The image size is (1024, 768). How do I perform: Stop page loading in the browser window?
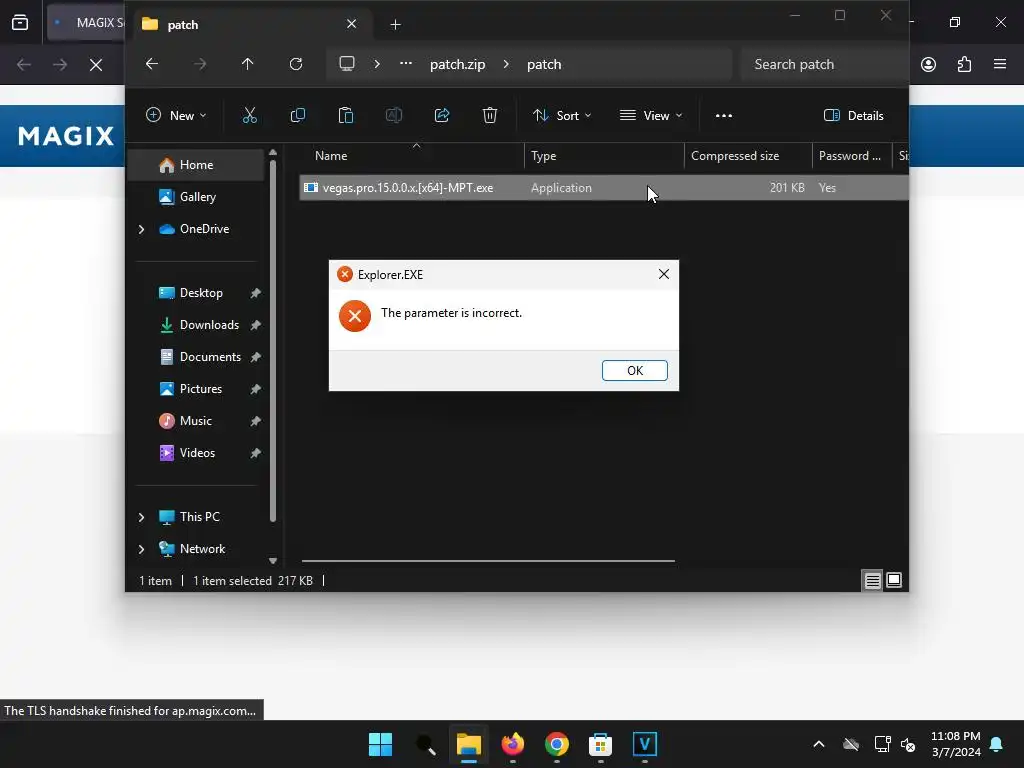(x=95, y=65)
